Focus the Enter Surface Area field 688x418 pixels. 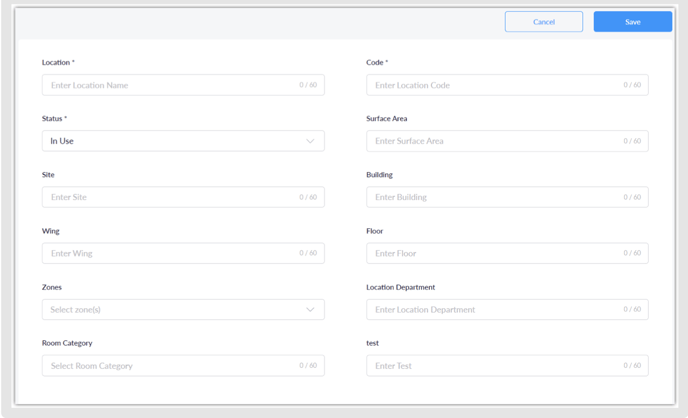tap(507, 141)
